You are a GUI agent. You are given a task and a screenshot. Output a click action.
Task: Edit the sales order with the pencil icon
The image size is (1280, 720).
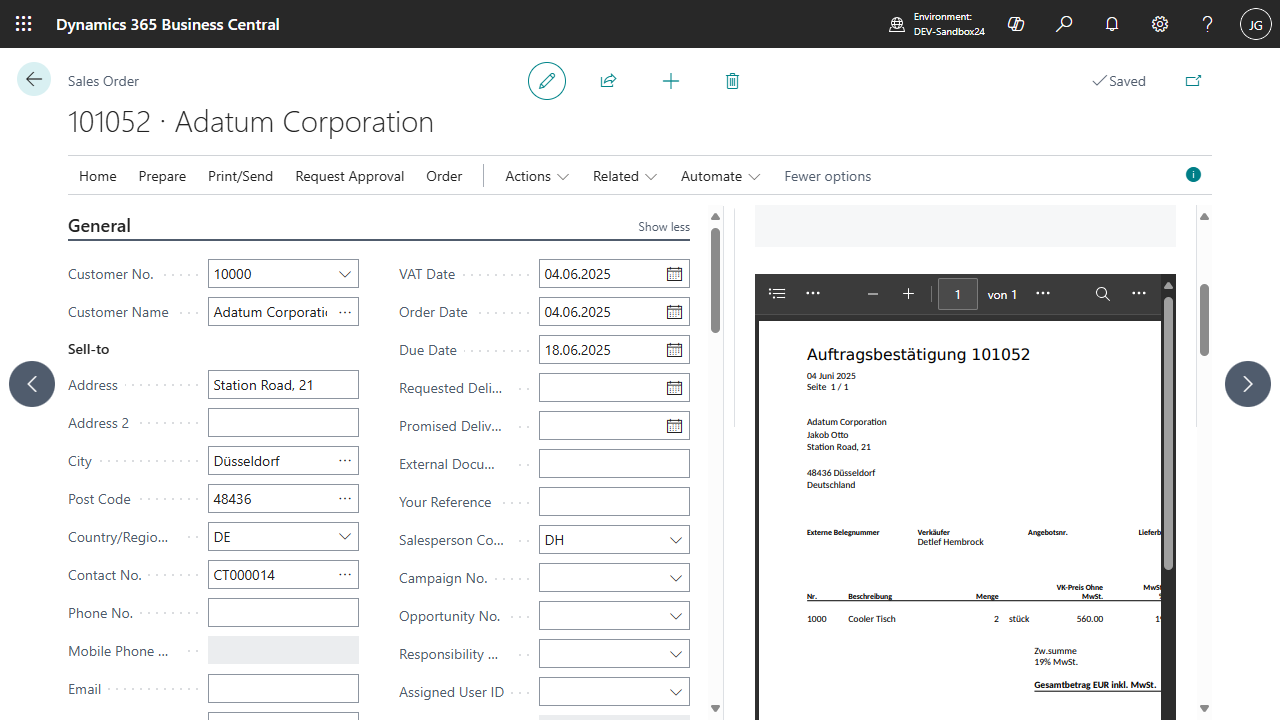coord(546,81)
